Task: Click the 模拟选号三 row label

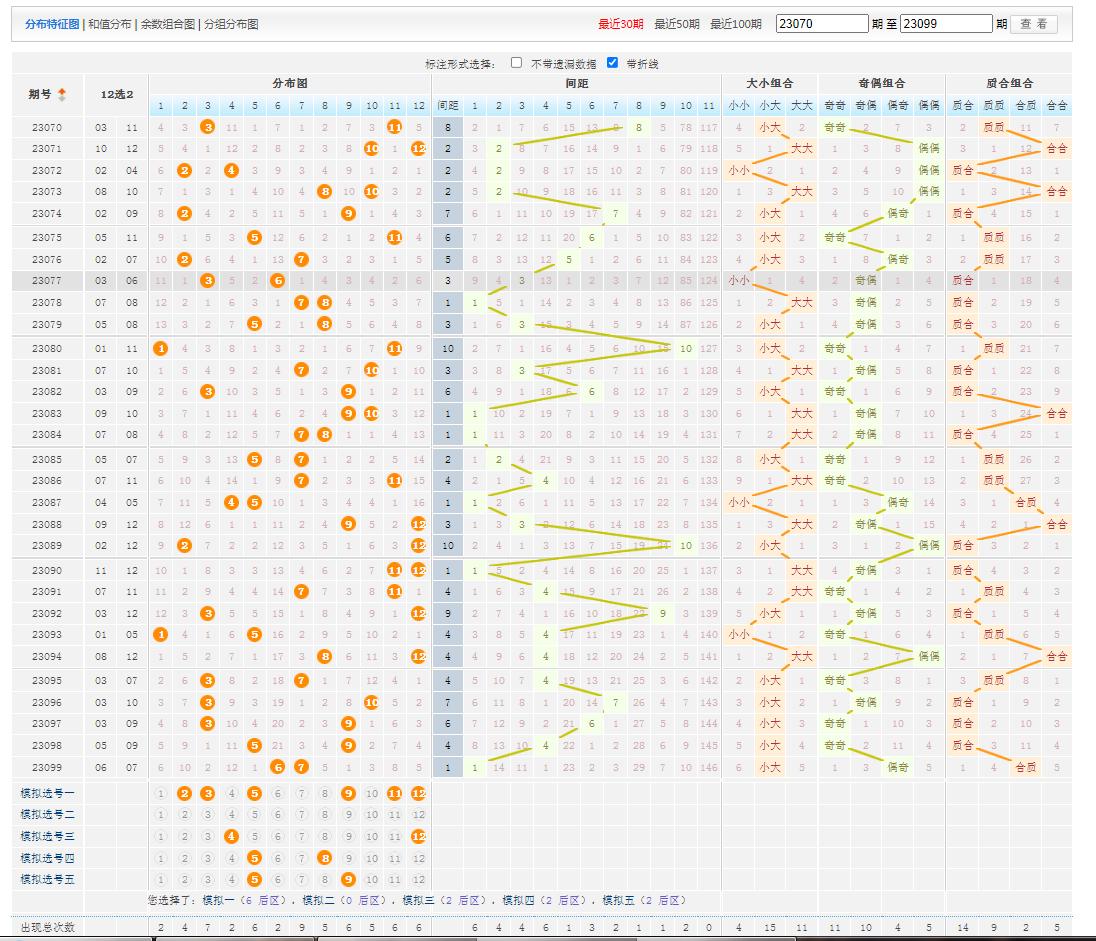Action: (x=47, y=836)
